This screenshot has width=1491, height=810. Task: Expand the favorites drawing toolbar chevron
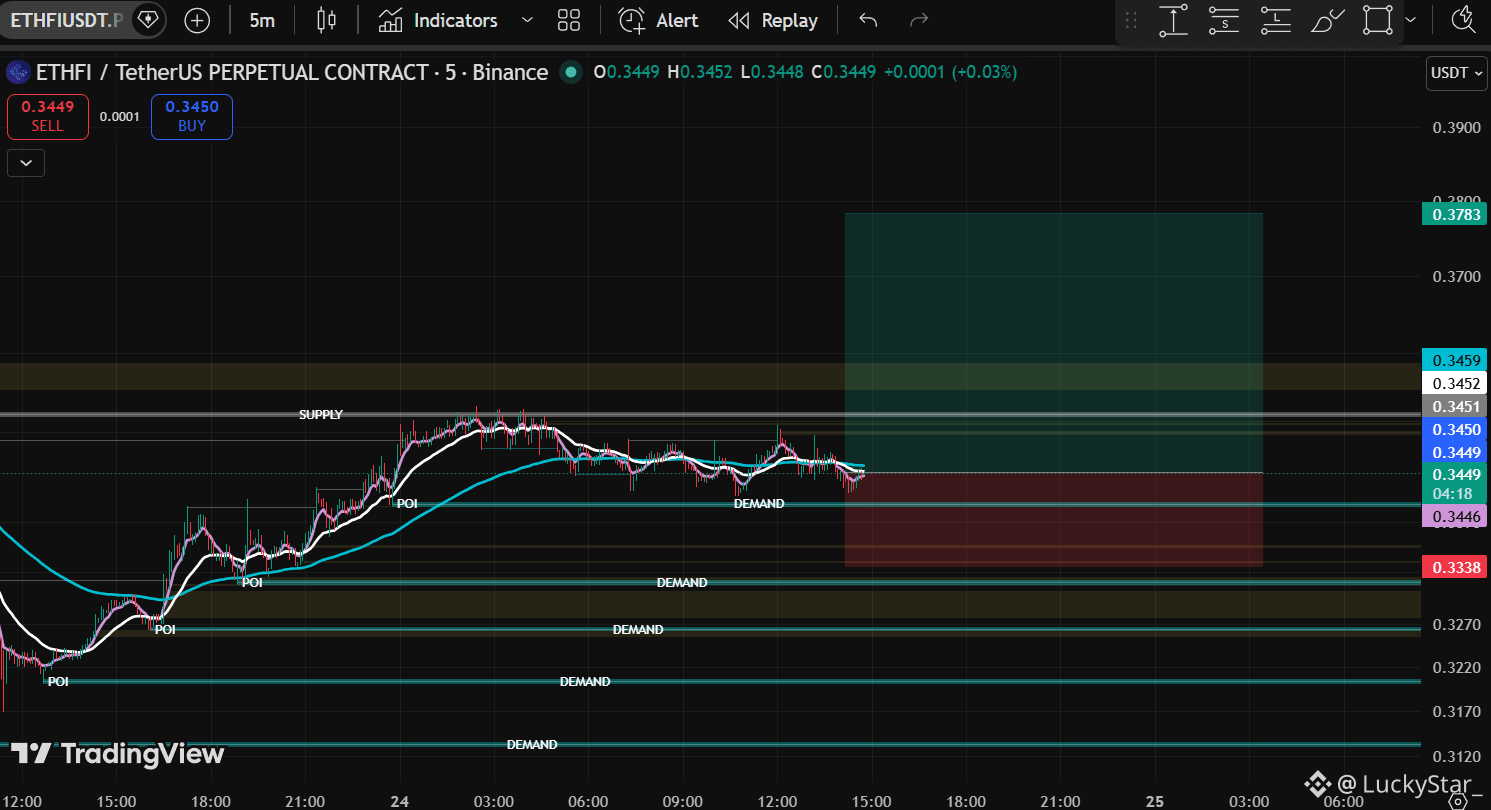click(x=1410, y=20)
